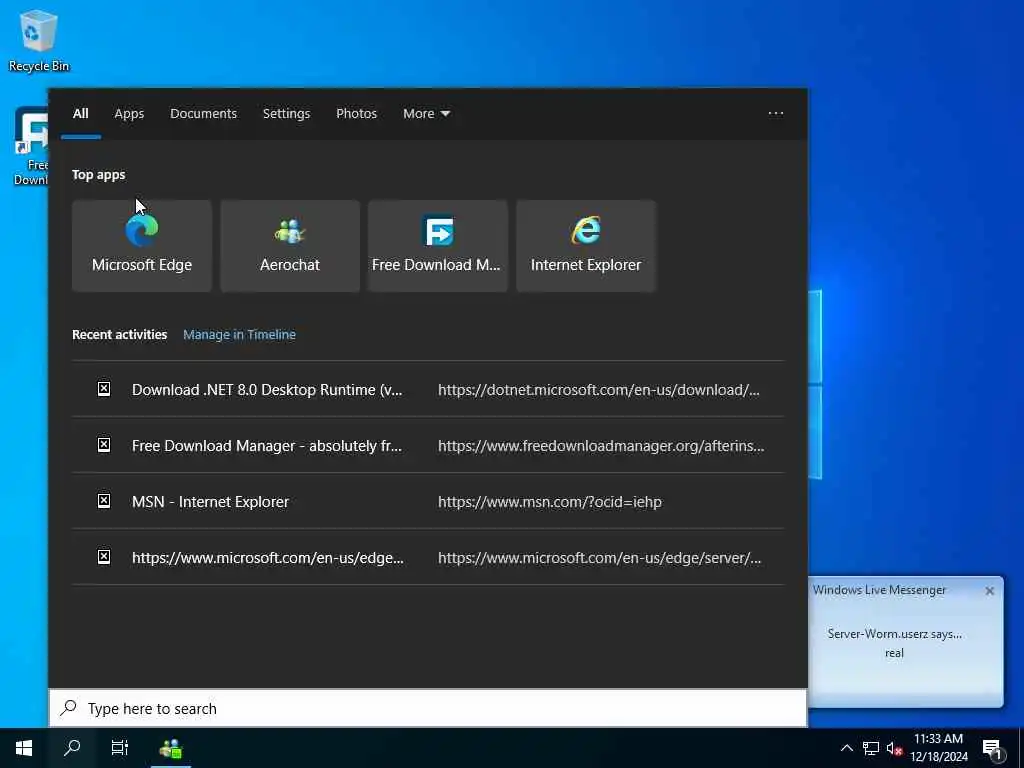Open the Action Center notifications icon

(x=992, y=749)
